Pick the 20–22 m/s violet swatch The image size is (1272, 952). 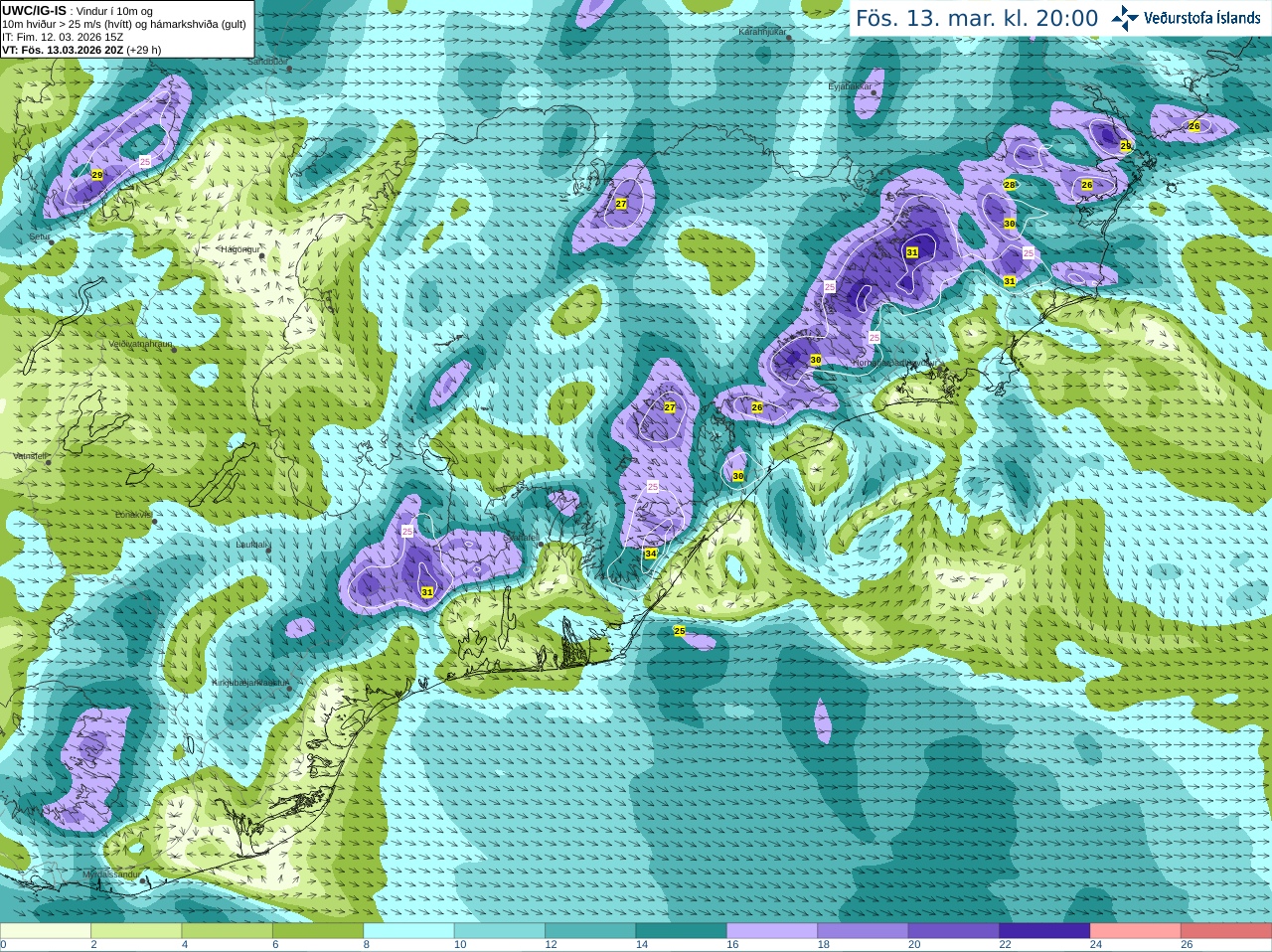(954, 931)
